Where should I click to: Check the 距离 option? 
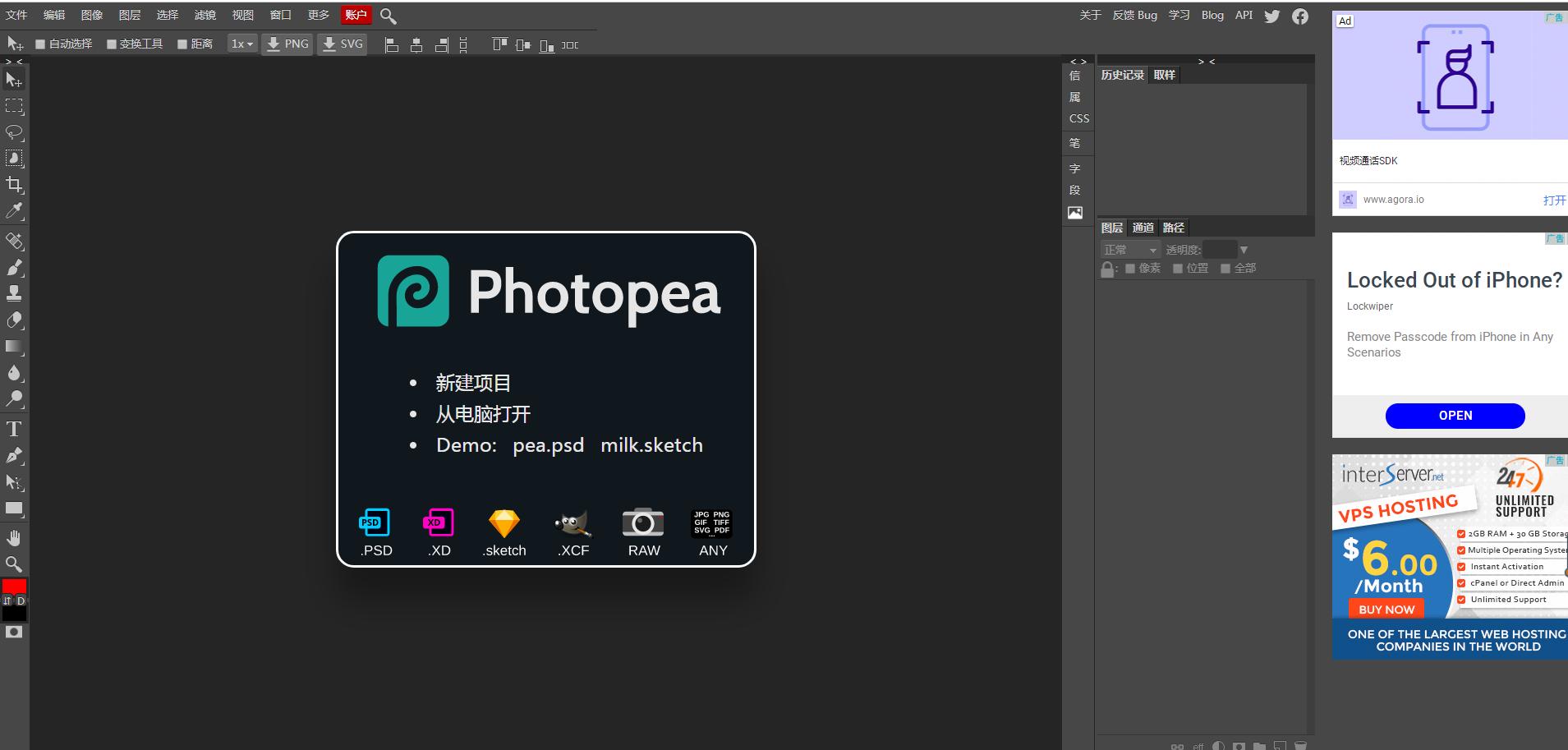[x=182, y=44]
